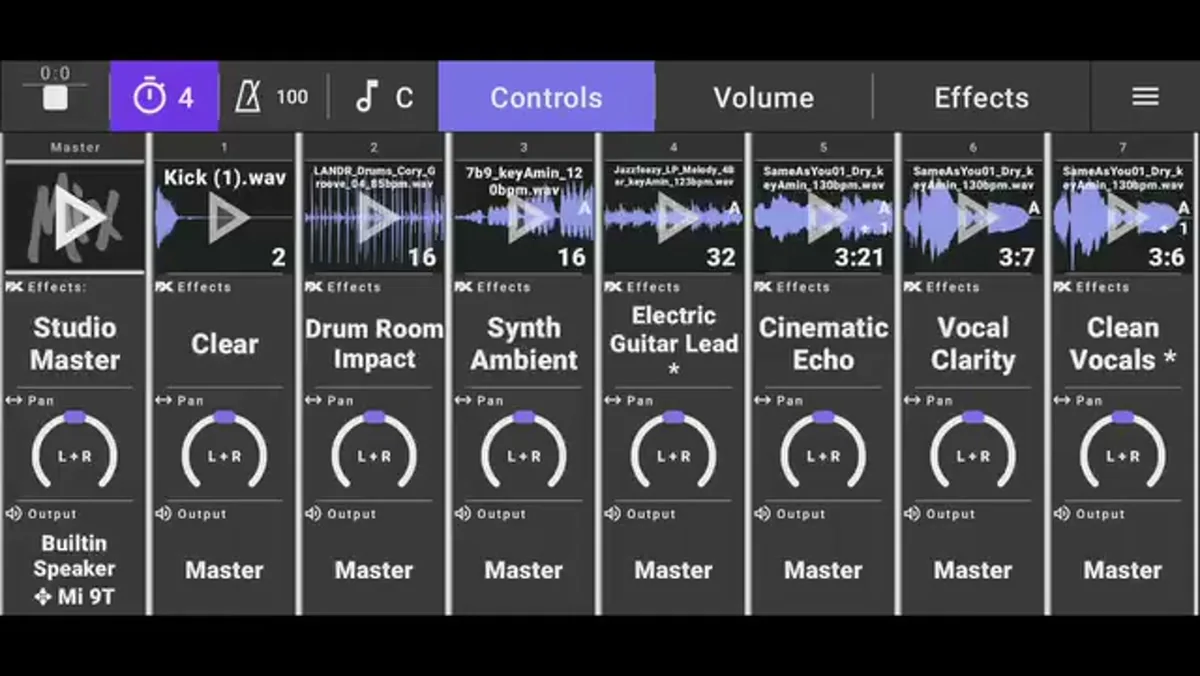The image size is (1200, 676).
Task: Click the pan knob on track 7
Action: [1123, 450]
